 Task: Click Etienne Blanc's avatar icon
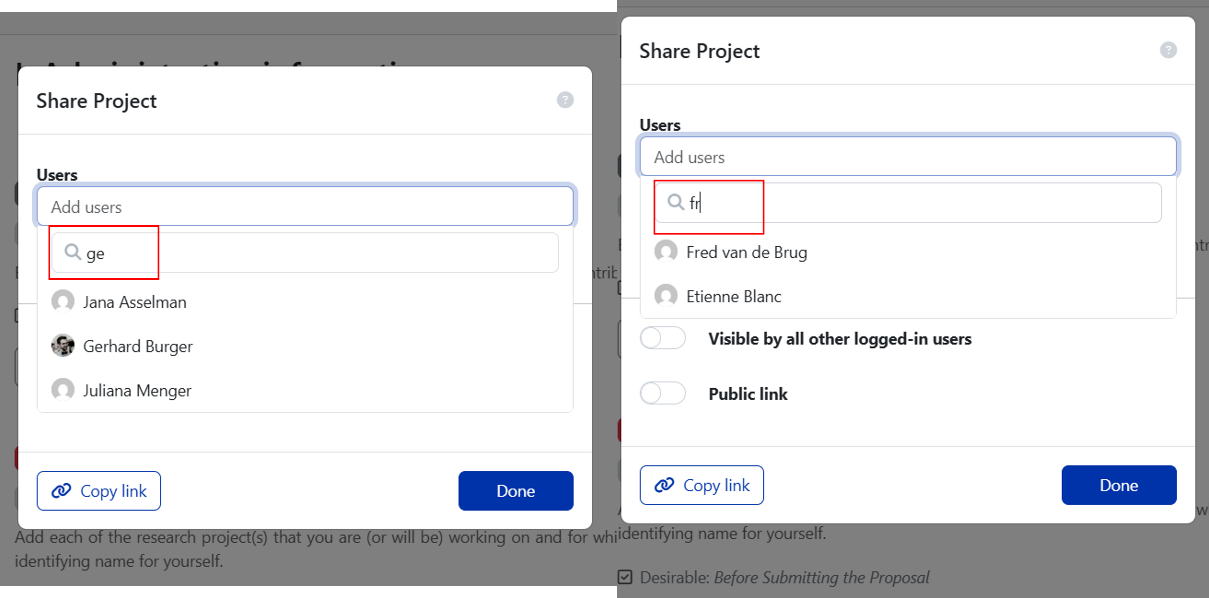pos(666,296)
